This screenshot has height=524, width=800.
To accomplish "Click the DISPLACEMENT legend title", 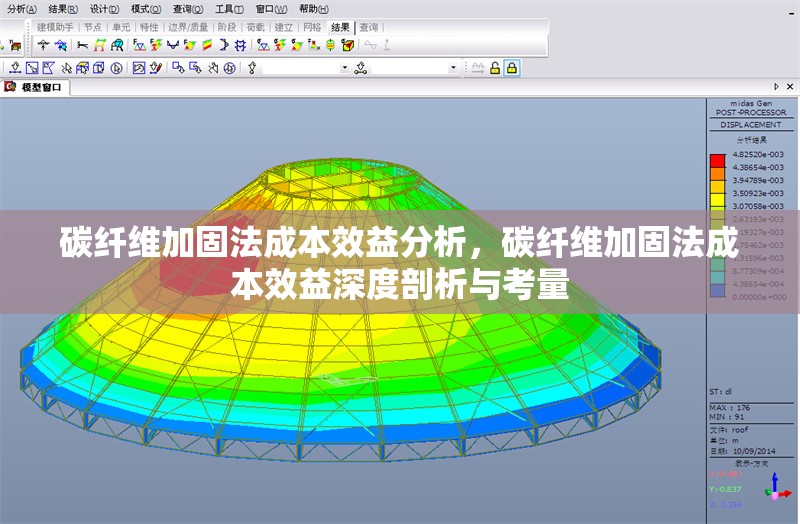I will pos(751,124).
